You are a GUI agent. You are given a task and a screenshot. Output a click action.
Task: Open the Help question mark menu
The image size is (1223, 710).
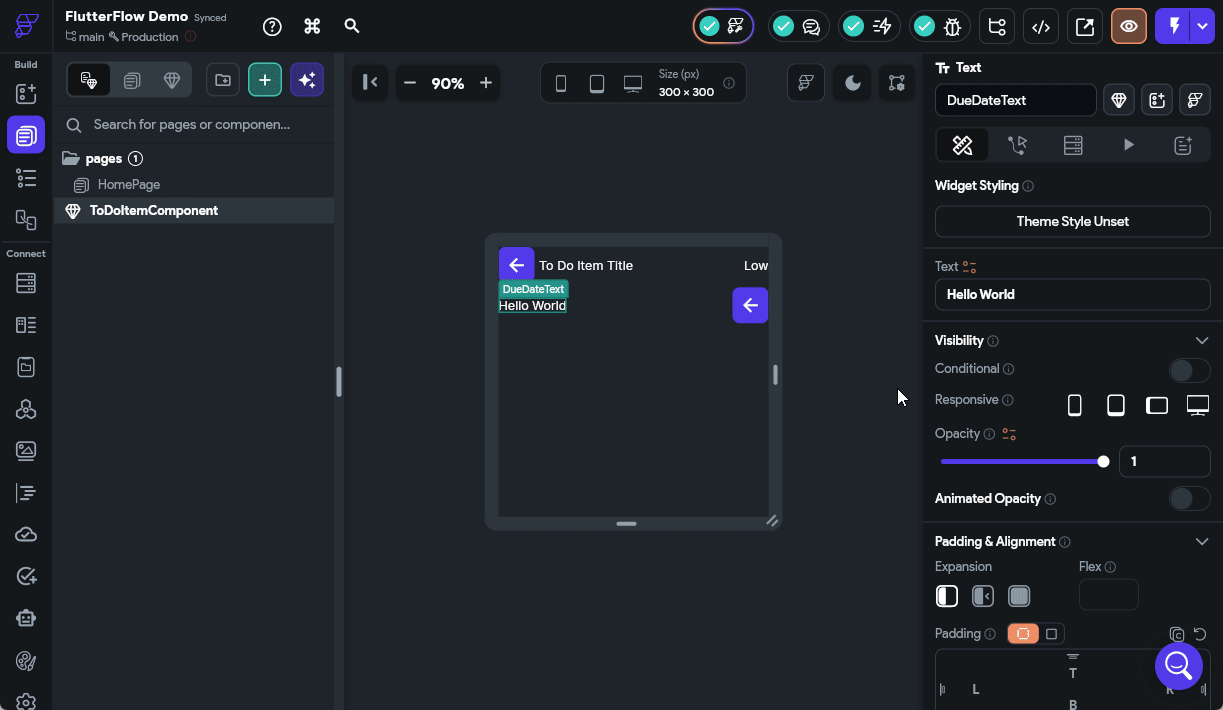(x=272, y=26)
